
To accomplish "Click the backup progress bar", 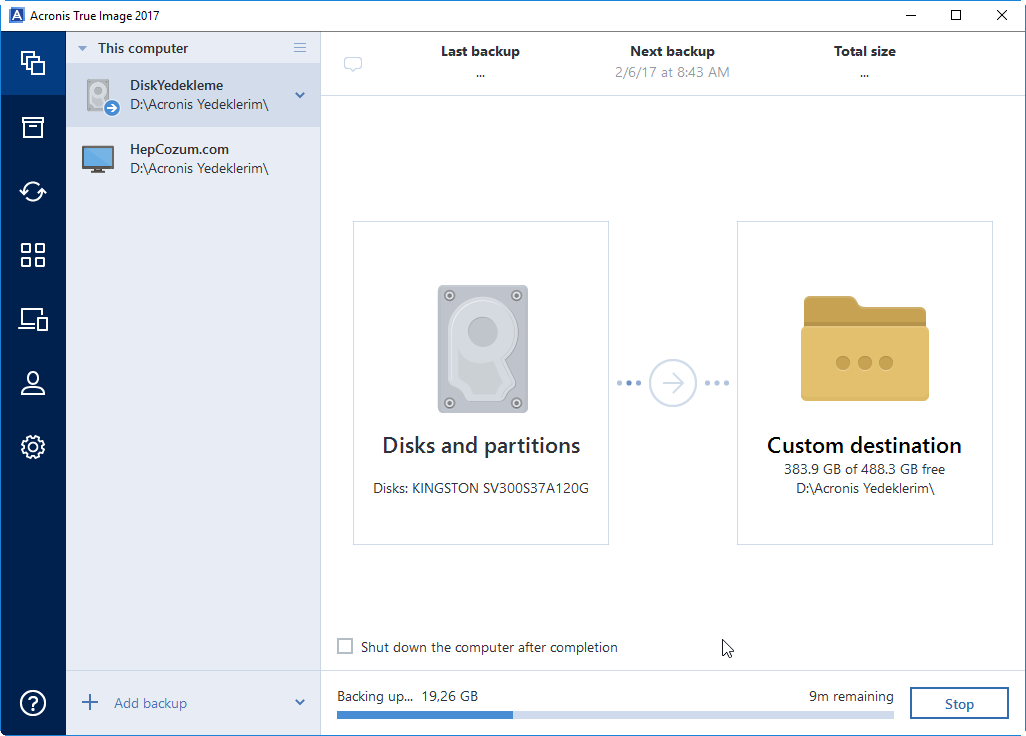I will [615, 715].
